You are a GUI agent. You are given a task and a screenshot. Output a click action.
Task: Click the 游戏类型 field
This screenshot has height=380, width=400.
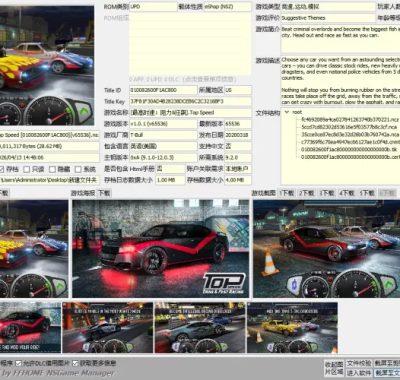click(328, 6)
